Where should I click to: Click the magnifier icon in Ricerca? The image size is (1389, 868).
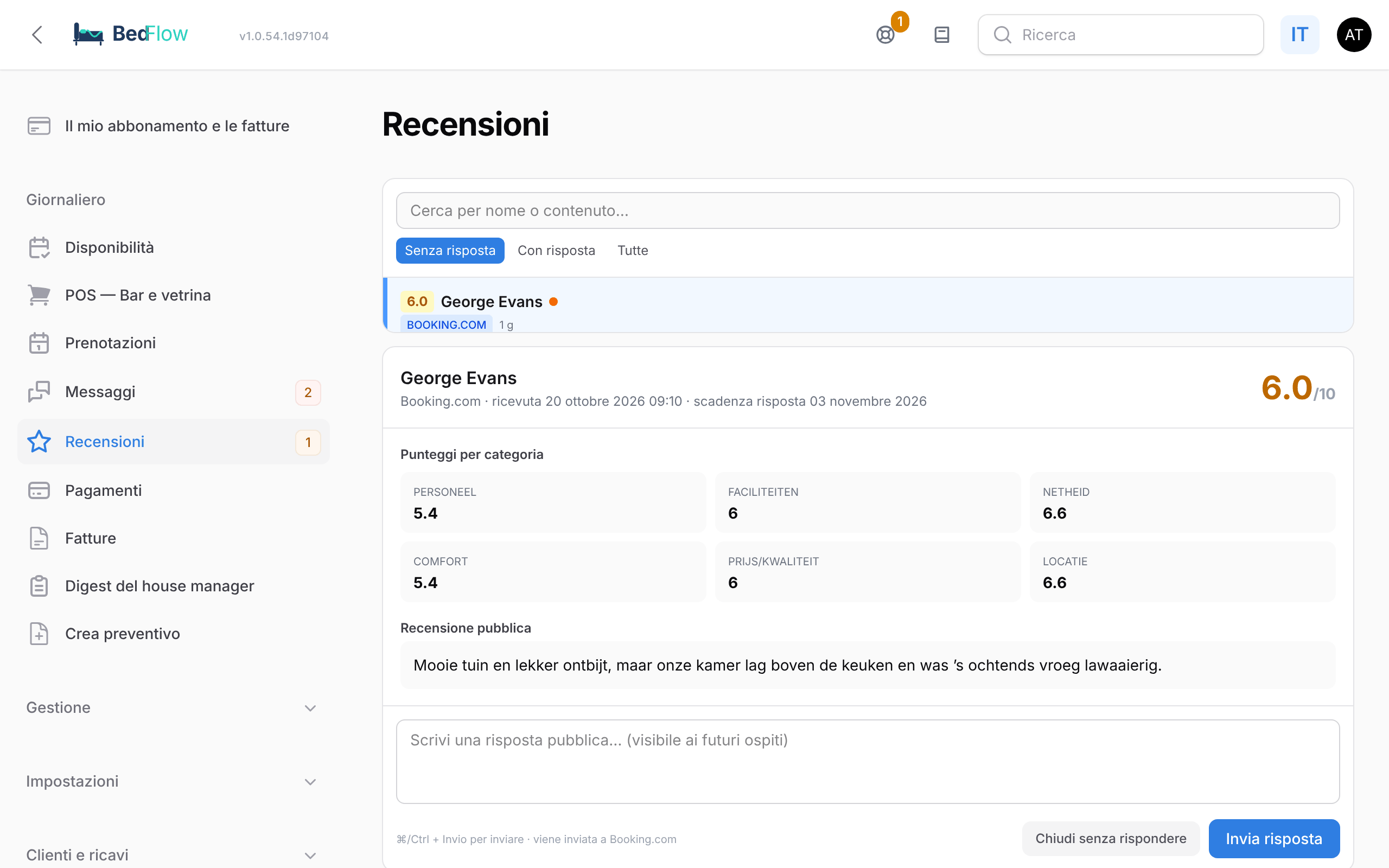1003,35
